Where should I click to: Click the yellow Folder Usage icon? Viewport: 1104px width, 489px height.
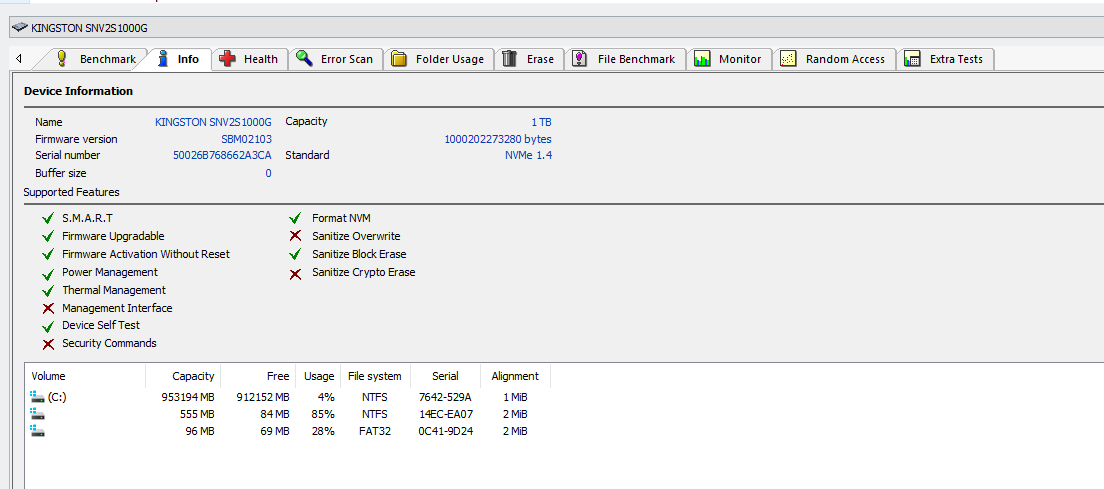[399, 59]
